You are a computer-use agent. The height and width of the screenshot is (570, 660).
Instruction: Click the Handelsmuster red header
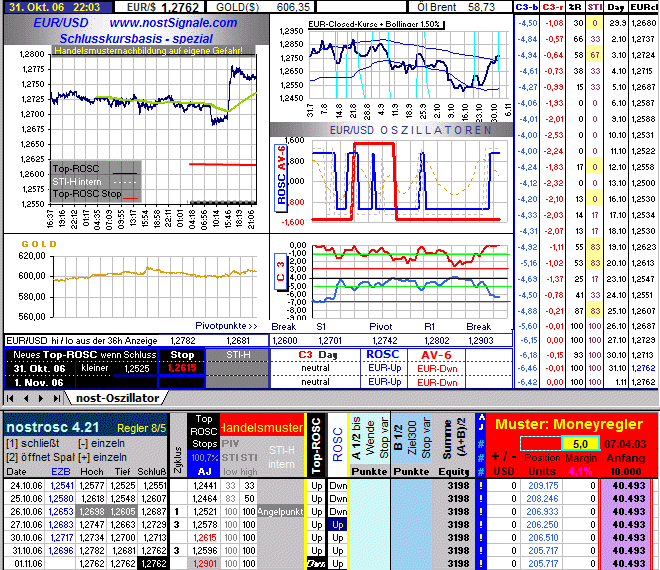262,428
